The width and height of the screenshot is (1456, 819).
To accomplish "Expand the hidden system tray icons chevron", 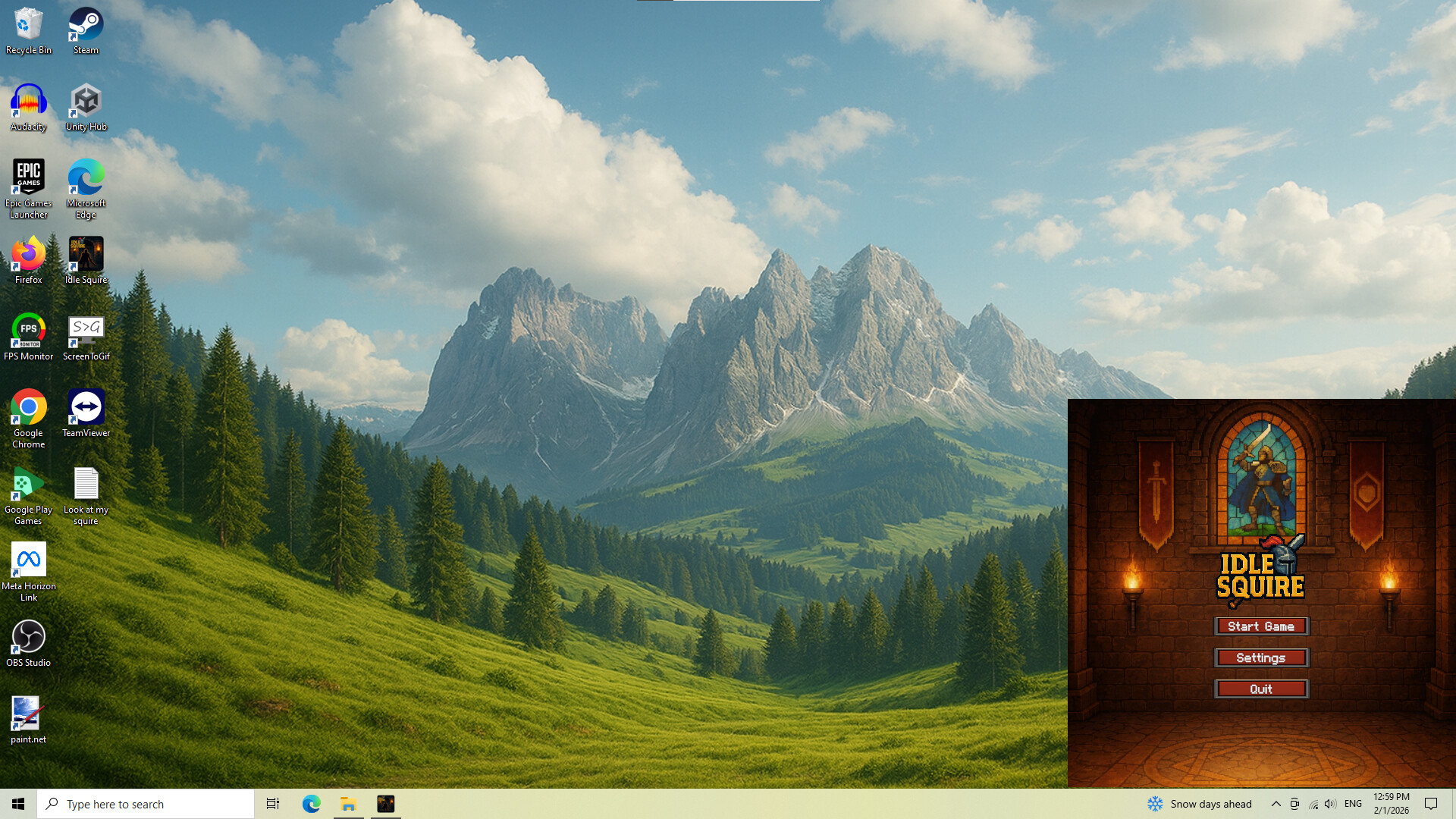I will pyautogui.click(x=1276, y=804).
